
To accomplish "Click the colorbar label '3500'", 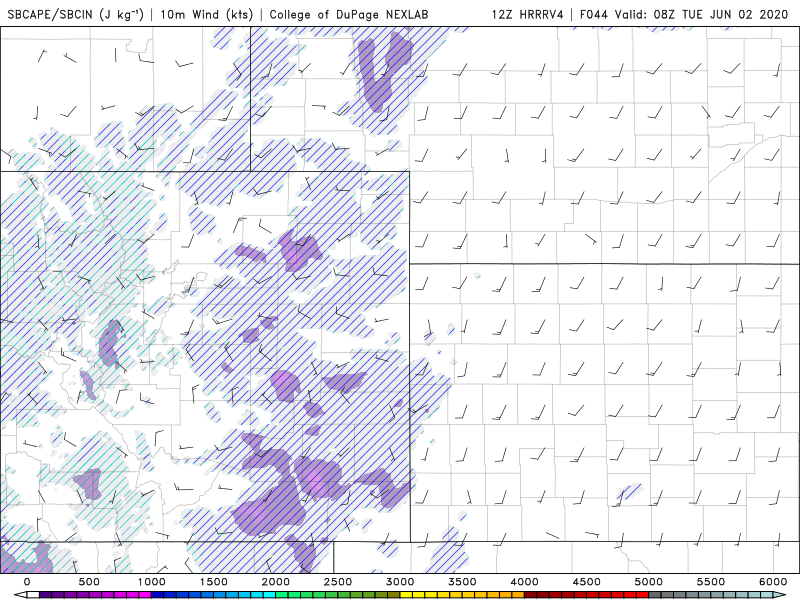I will click(462, 582).
